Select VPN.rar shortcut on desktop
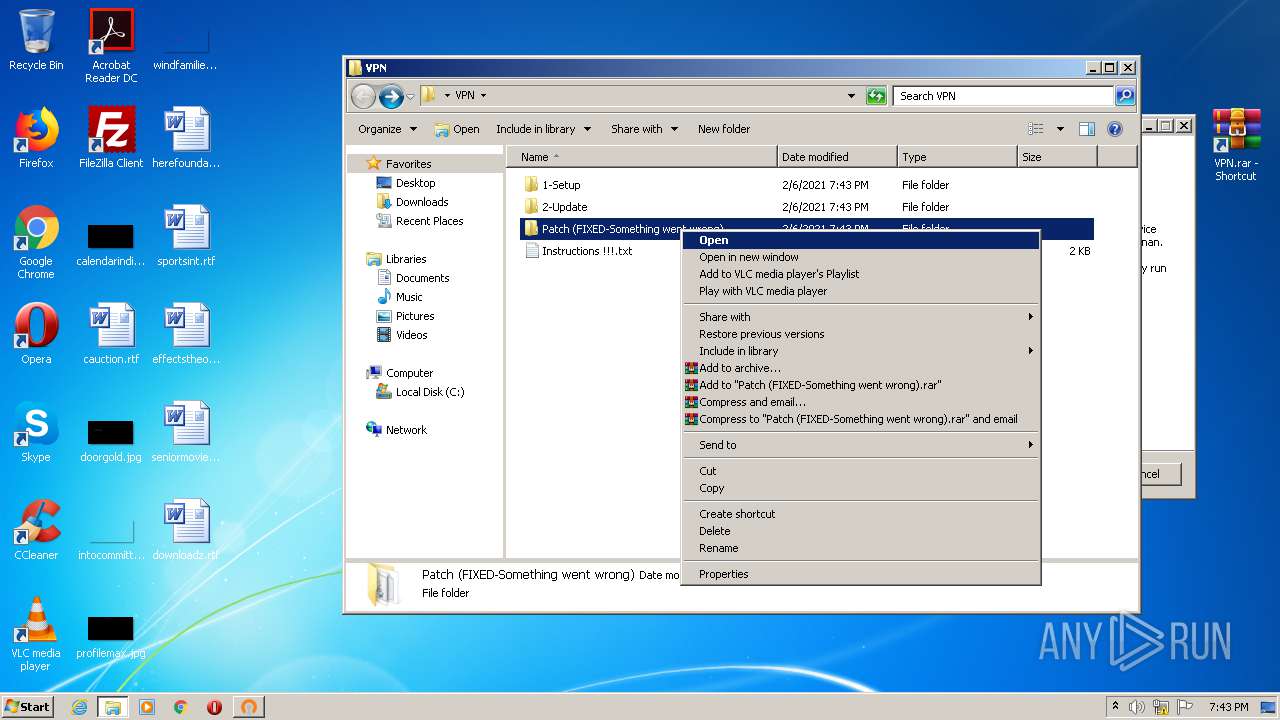This screenshot has width=1280, height=720. [x=1236, y=145]
